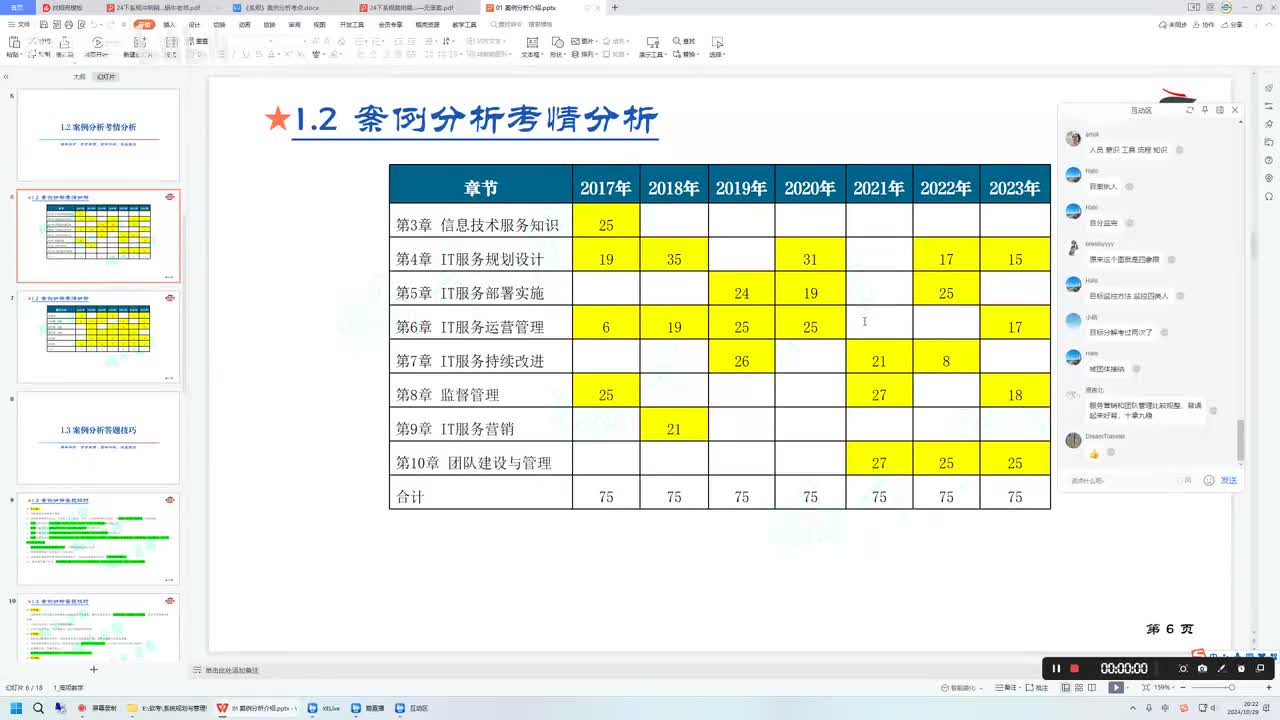Select slide 8 thumbnail 案例分析答题技巧
Image resolution: width=1280 pixels, height=720 pixels.
coord(98,437)
